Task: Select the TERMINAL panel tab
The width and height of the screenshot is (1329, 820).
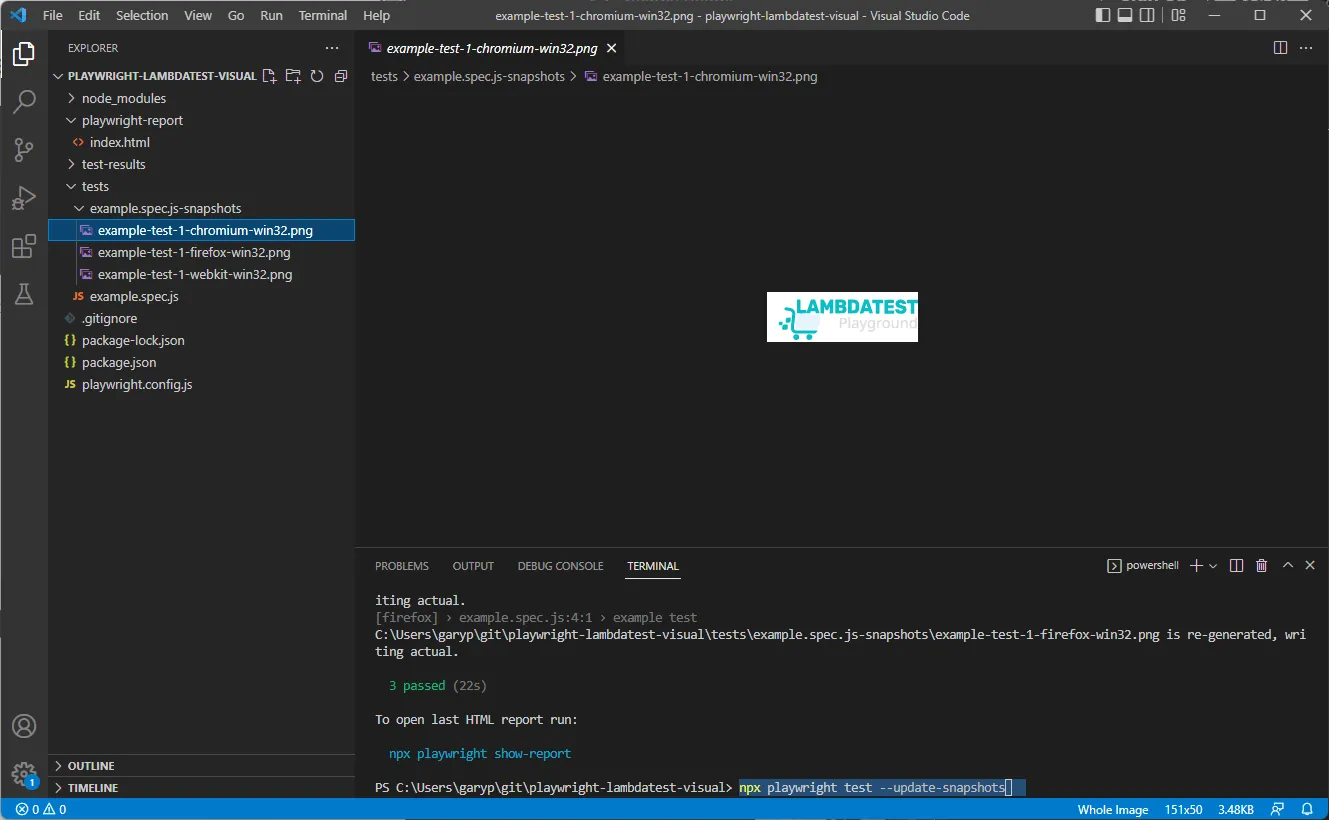Action: pos(653,566)
